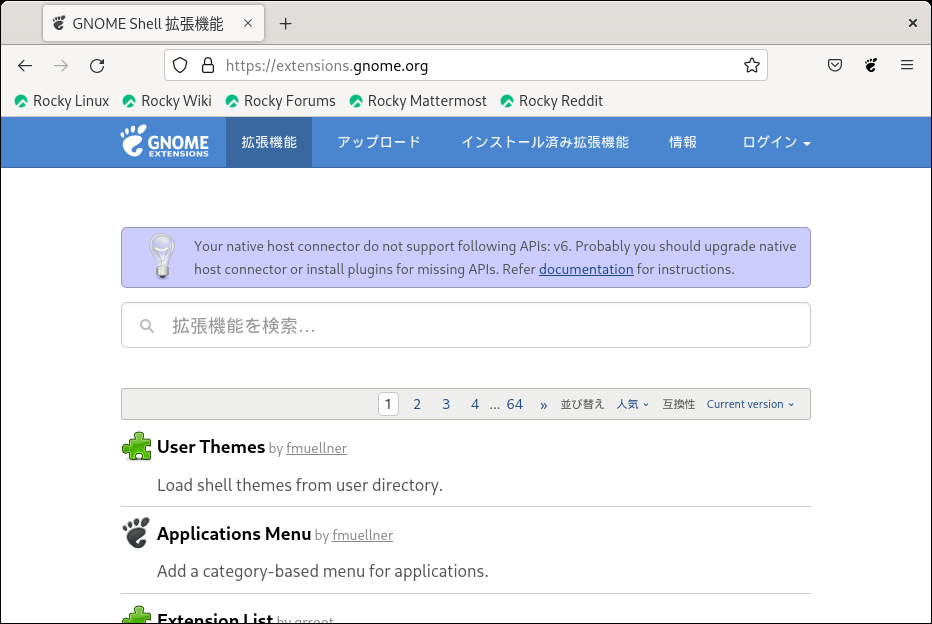Open fmuellner link beside Applications Menu

coord(363,535)
